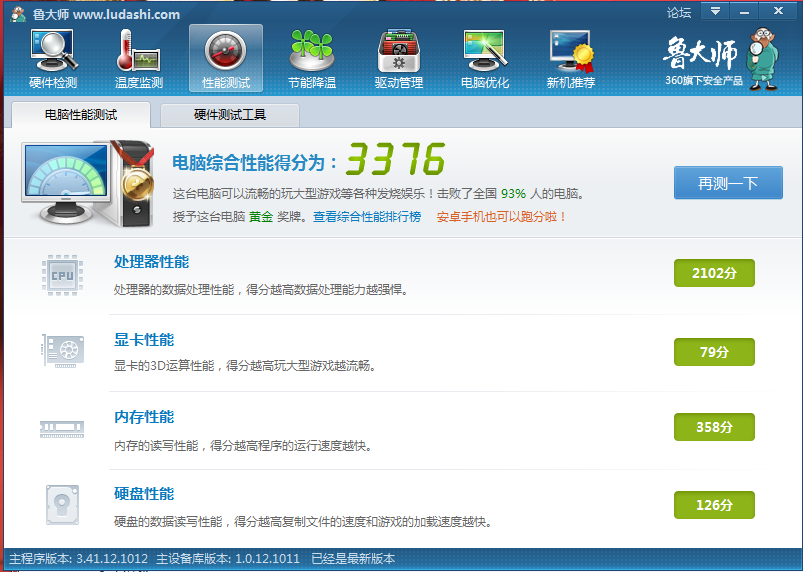The image size is (803, 572).
Task: Click 处理器性能 heading link
Action: pyautogui.click(x=152, y=262)
